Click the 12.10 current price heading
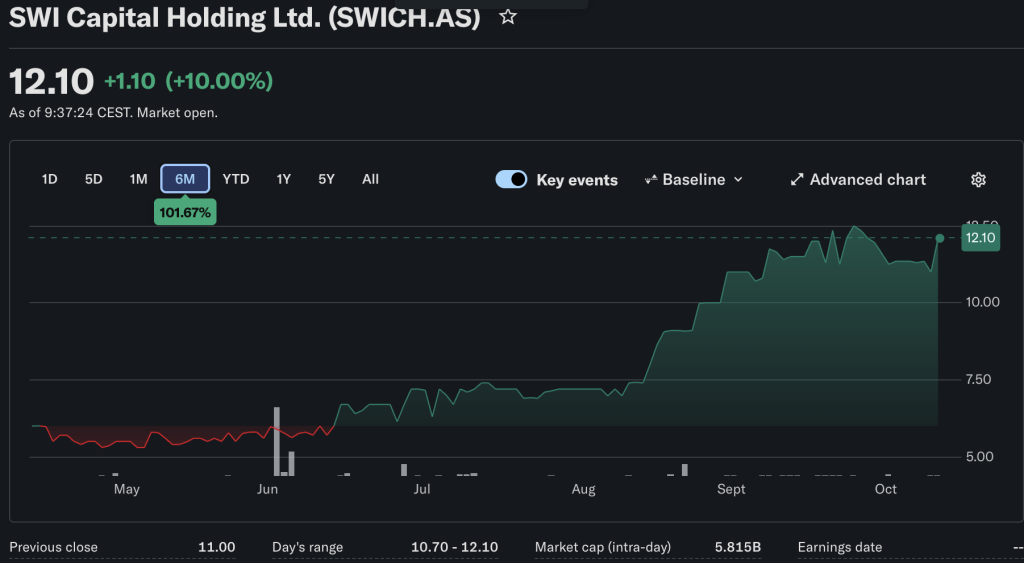Viewport: 1024px width, 563px height. (x=52, y=82)
